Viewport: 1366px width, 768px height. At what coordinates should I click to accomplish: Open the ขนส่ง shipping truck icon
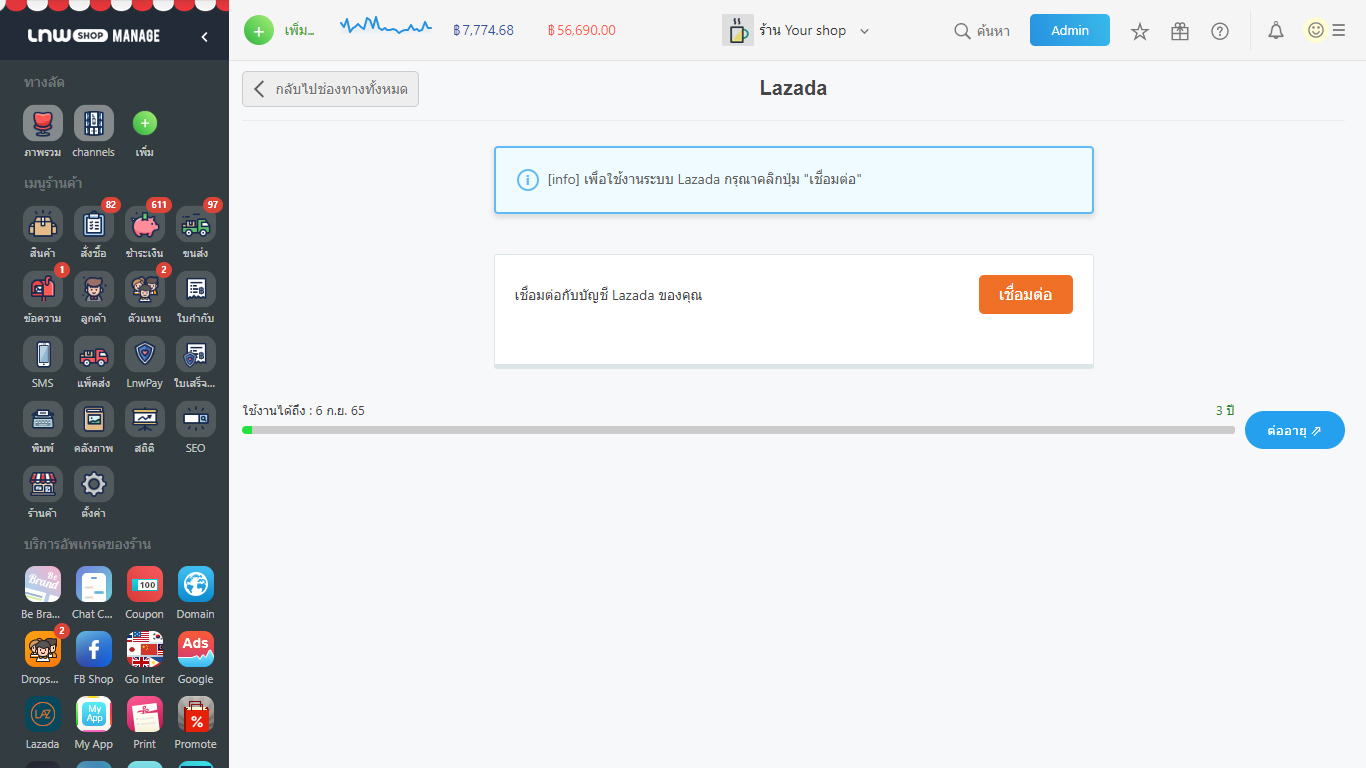(x=196, y=224)
